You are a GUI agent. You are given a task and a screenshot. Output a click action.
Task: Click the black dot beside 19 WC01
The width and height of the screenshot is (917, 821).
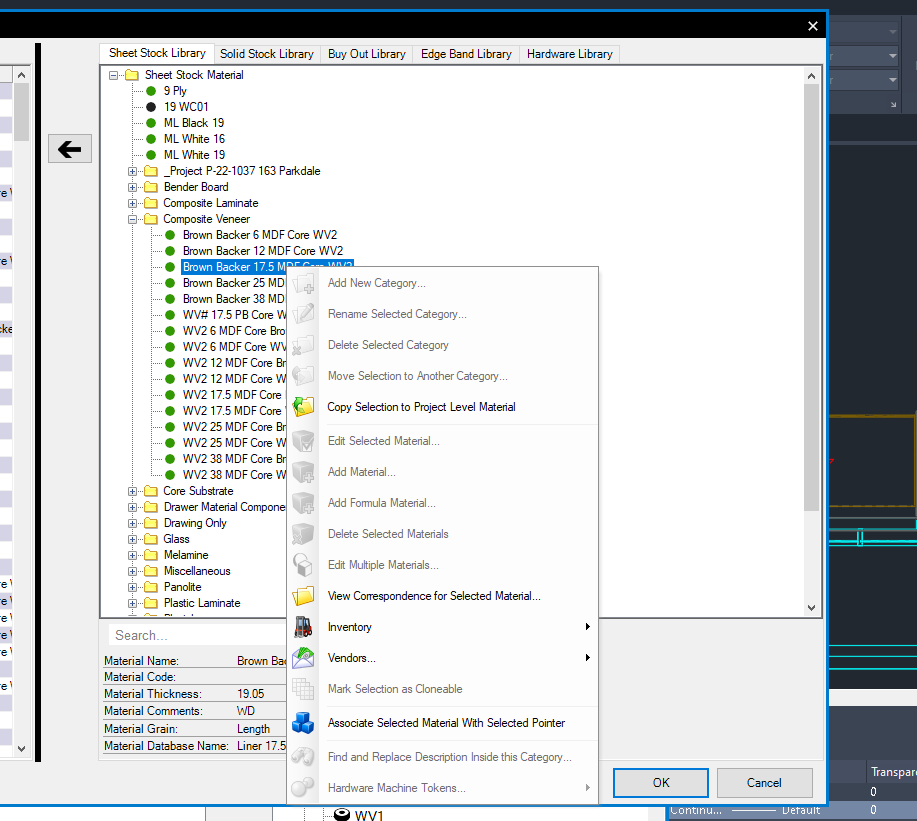click(x=151, y=107)
